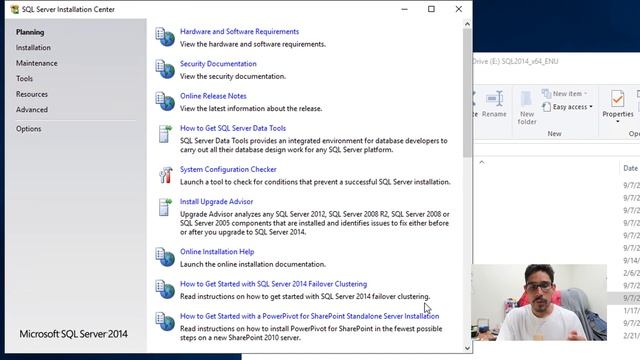Switch to the Installation category
Viewport: 640px width, 360px height.
tap(33, 48)
